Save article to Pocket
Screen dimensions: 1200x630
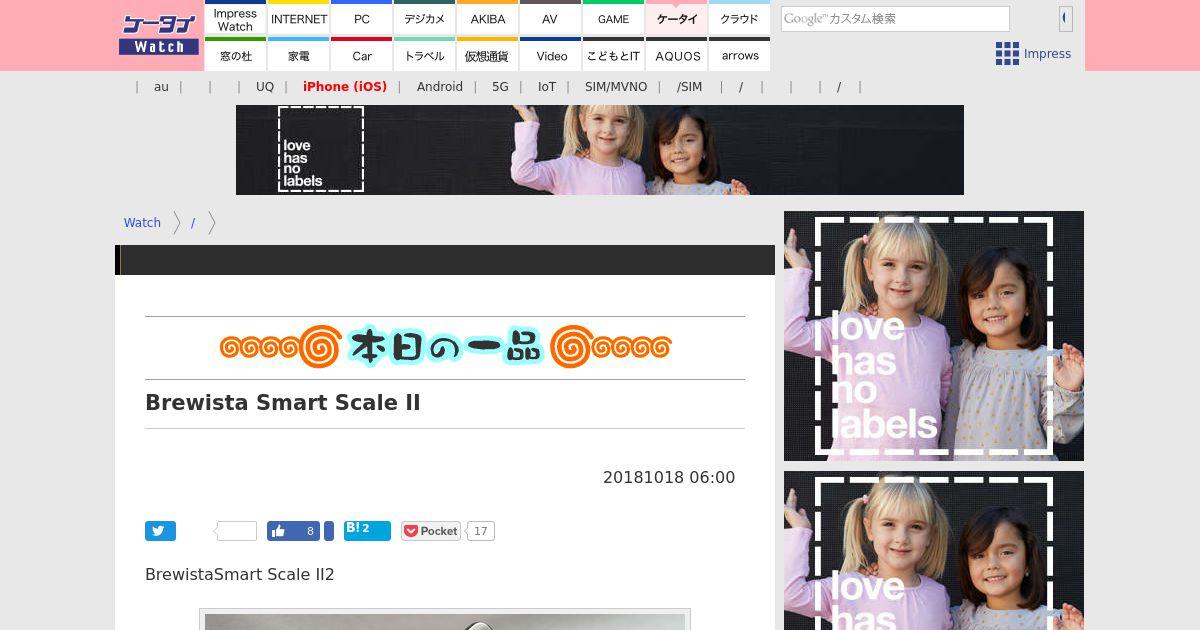coord(431,531)
